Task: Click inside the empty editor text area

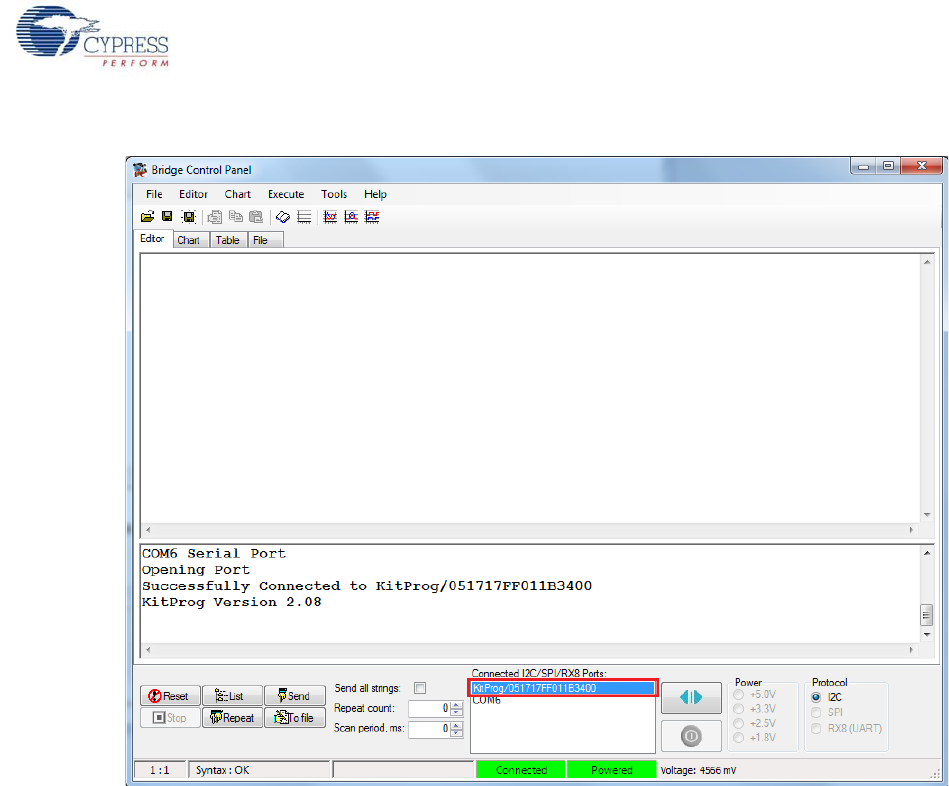Action: point(530,388)
